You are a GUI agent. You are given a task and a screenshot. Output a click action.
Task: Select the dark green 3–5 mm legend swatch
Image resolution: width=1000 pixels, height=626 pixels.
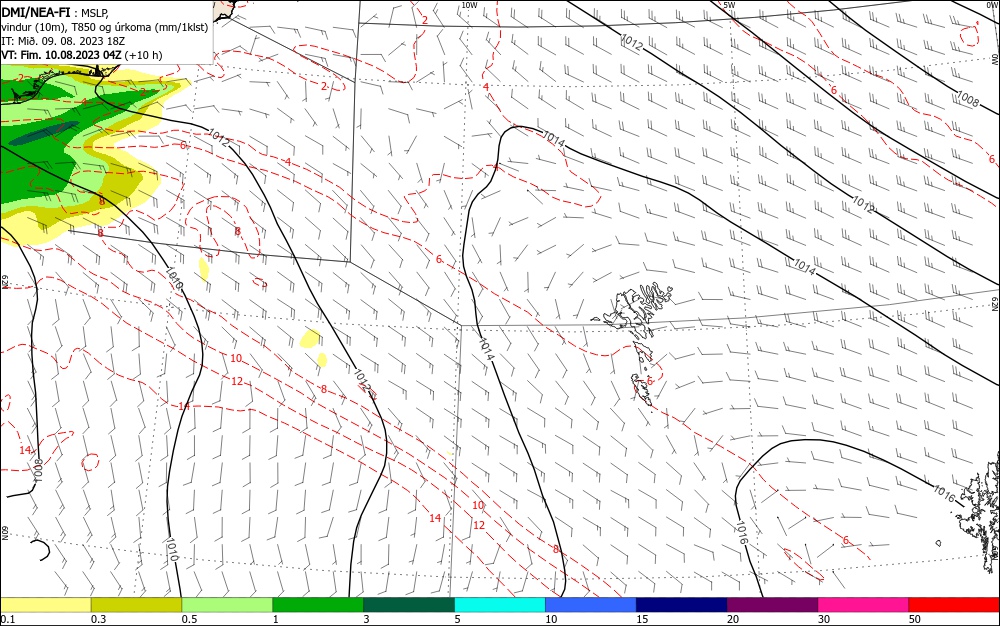pyautogui.click(x=409, y=605)
